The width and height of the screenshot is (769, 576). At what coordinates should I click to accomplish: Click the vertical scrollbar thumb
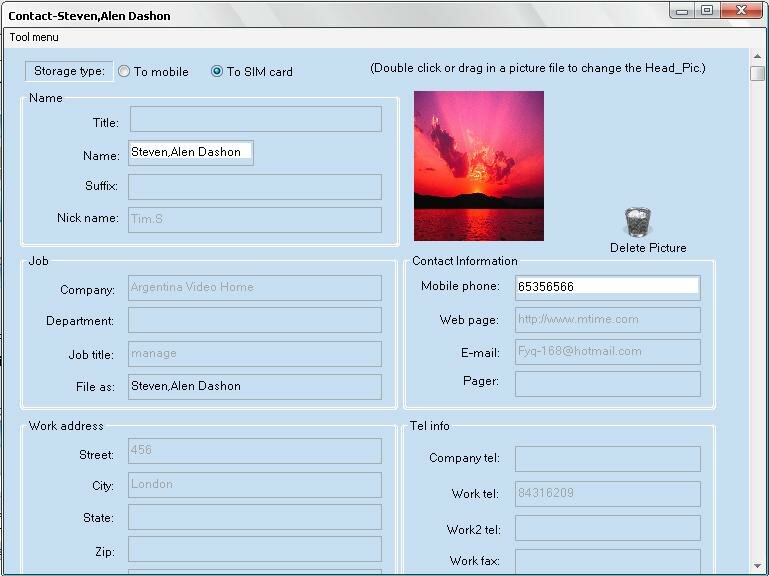(x=758, y=74)
